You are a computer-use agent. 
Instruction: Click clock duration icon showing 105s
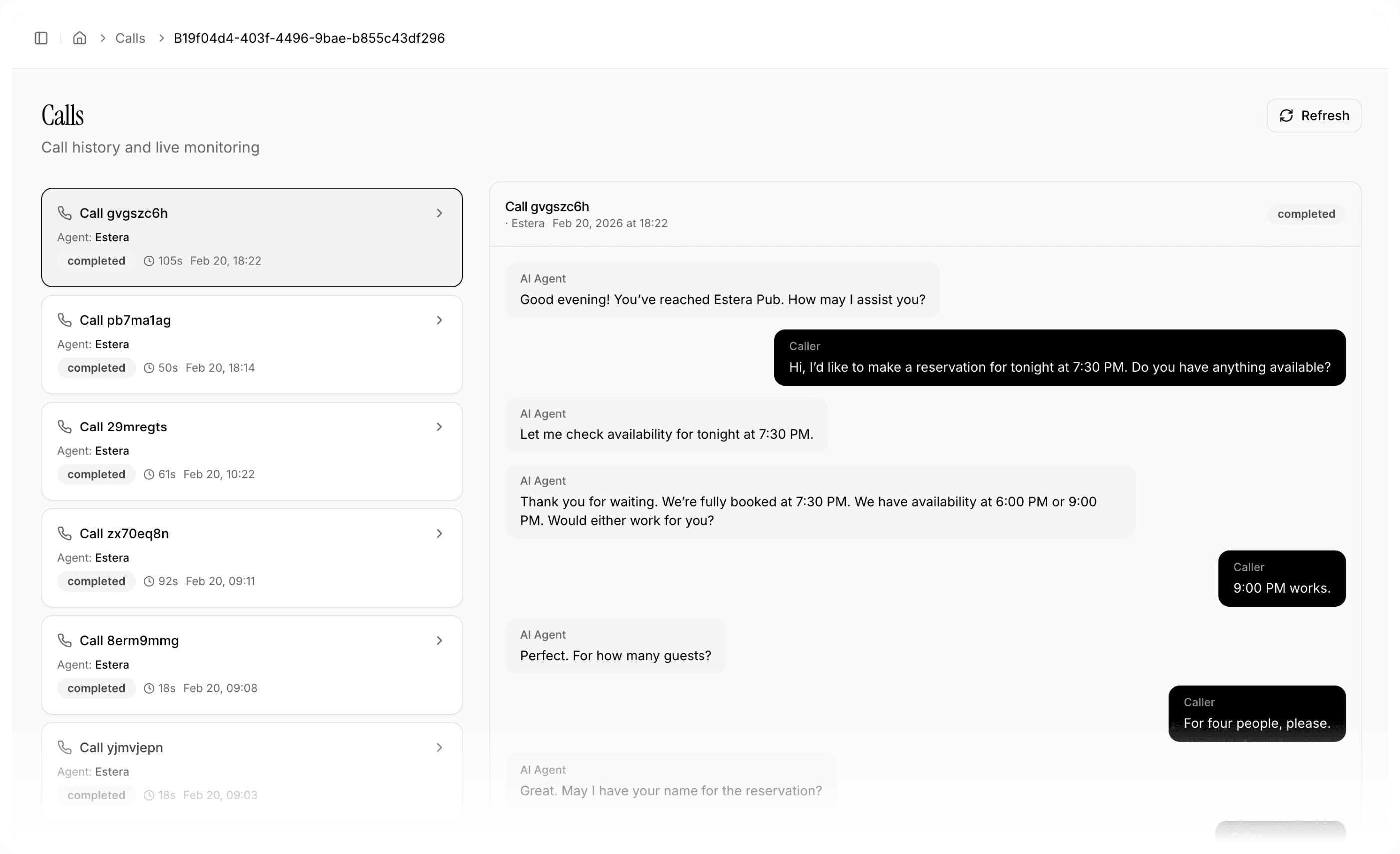coord(149,261)
